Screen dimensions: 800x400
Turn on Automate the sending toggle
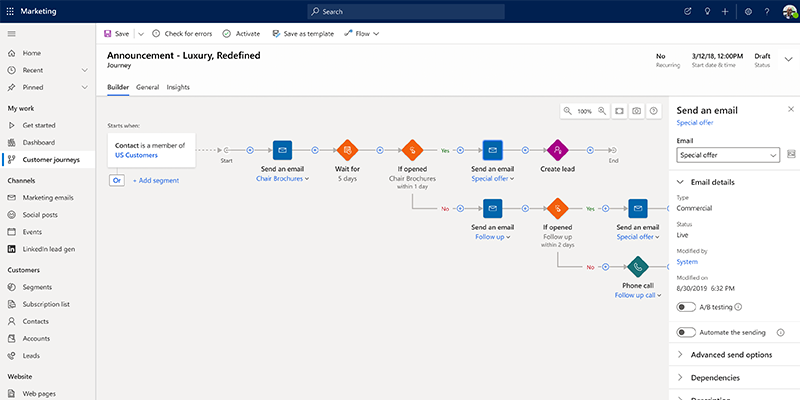[x=686, y=332]
